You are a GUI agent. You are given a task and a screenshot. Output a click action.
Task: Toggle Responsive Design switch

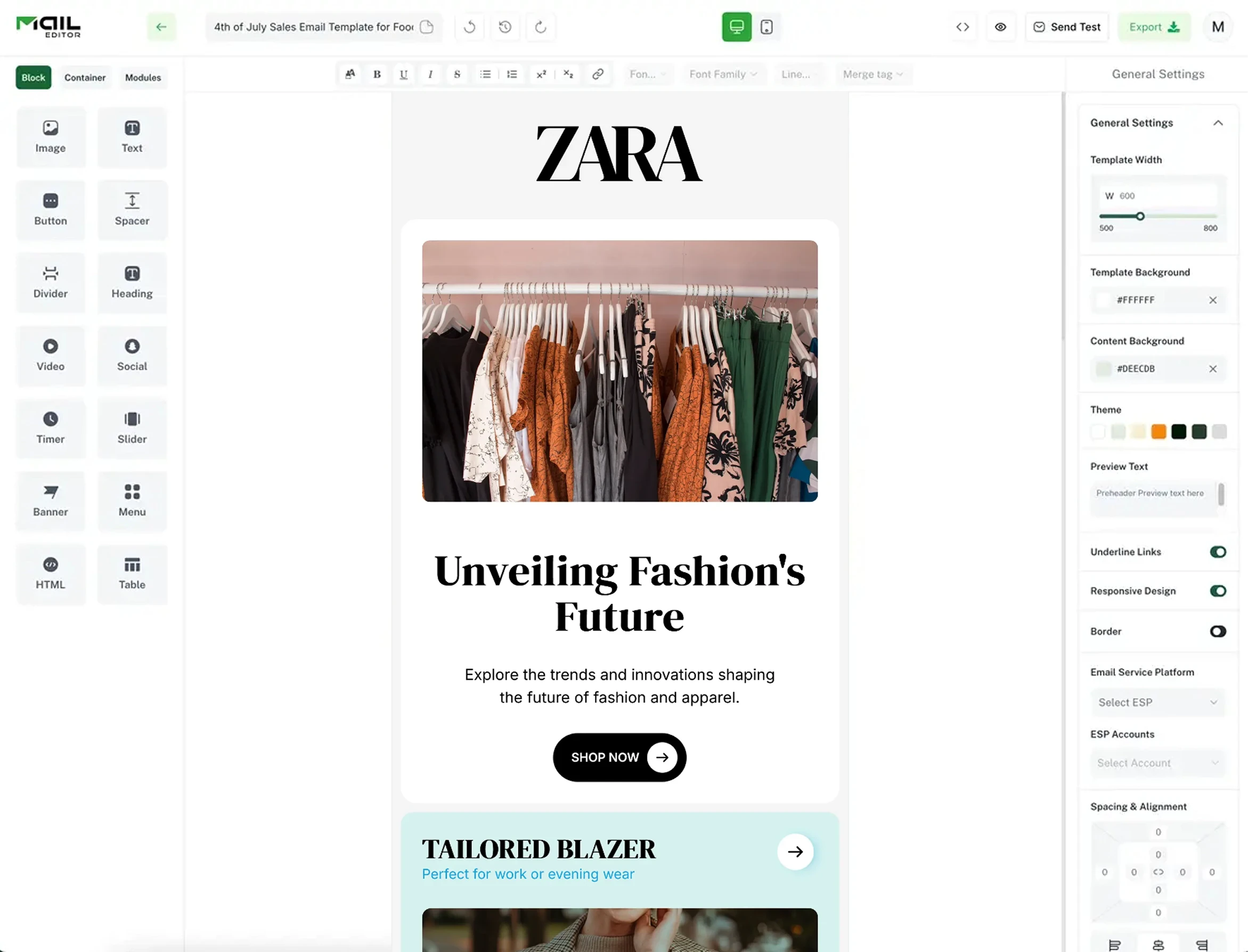click(x=1218, y=591)
